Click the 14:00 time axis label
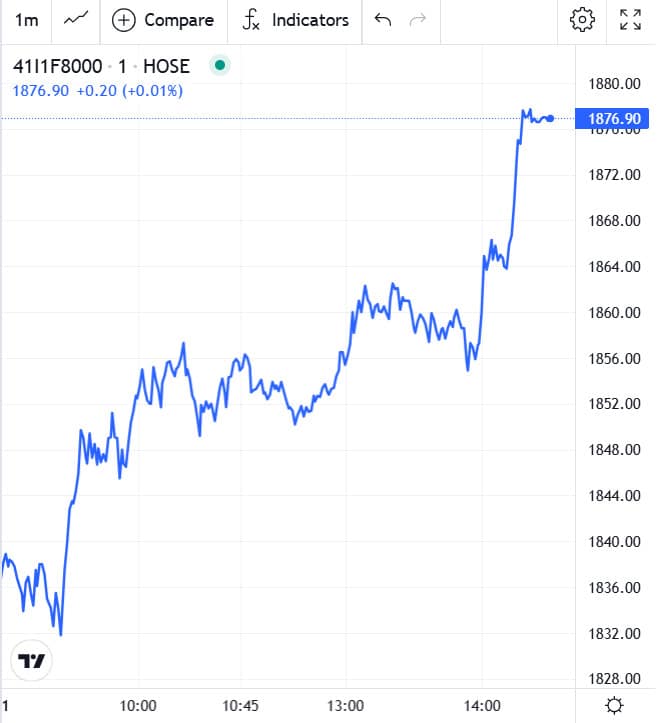 coord(482,705)
